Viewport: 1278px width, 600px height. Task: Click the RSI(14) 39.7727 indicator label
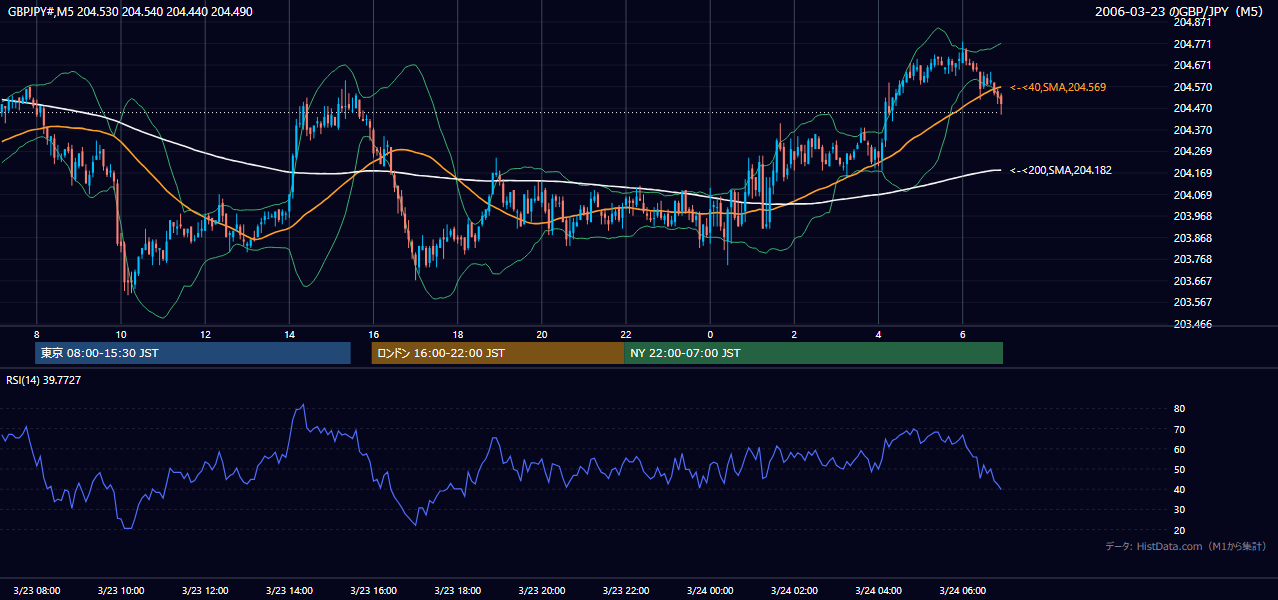(x=44, y=380)
